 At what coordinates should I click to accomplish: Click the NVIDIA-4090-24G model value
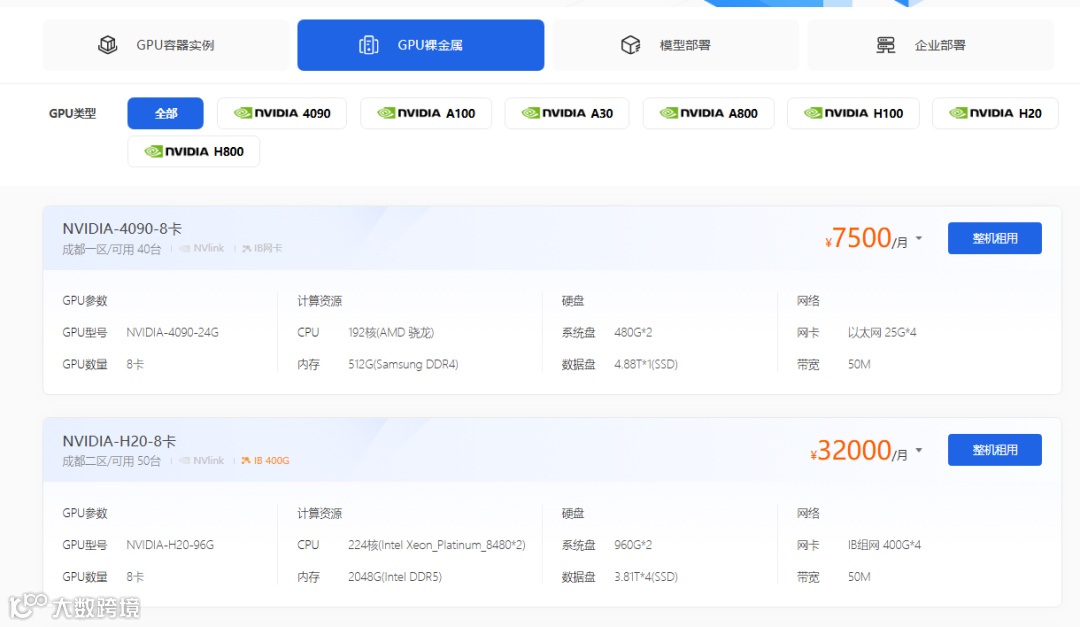172,333
